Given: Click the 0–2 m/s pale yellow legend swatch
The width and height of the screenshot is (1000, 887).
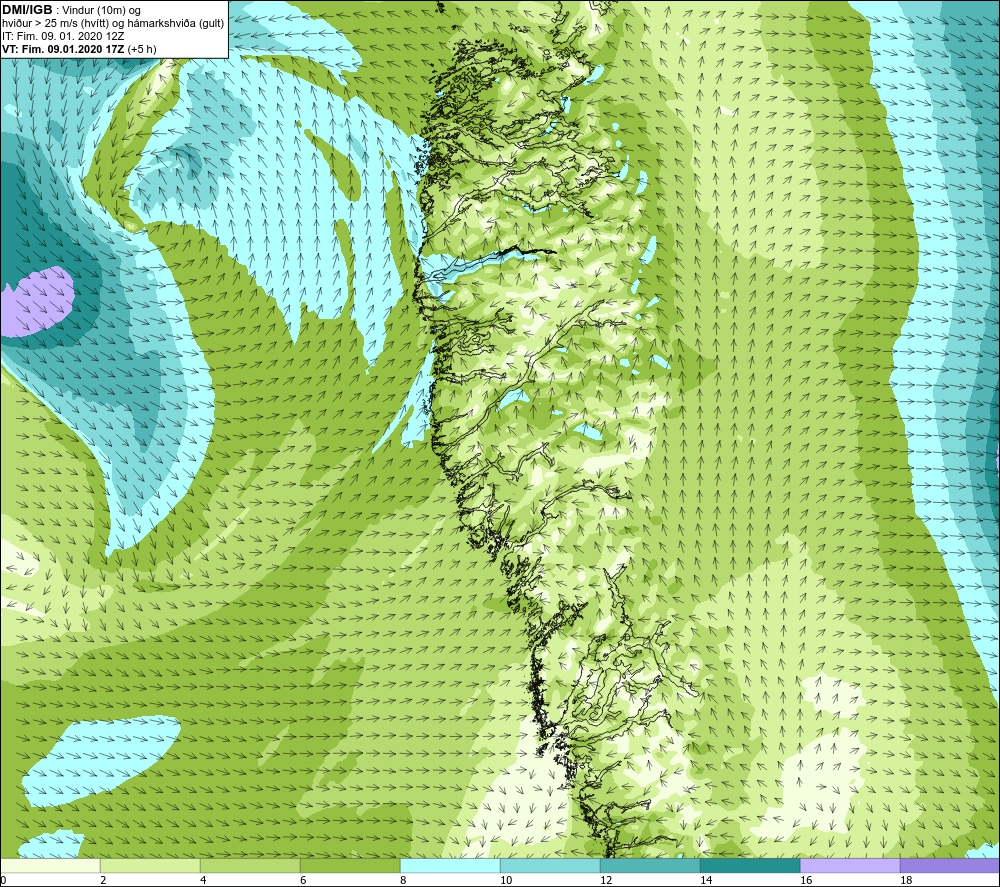Looking at the screenshot, I should tap(50, 865).
